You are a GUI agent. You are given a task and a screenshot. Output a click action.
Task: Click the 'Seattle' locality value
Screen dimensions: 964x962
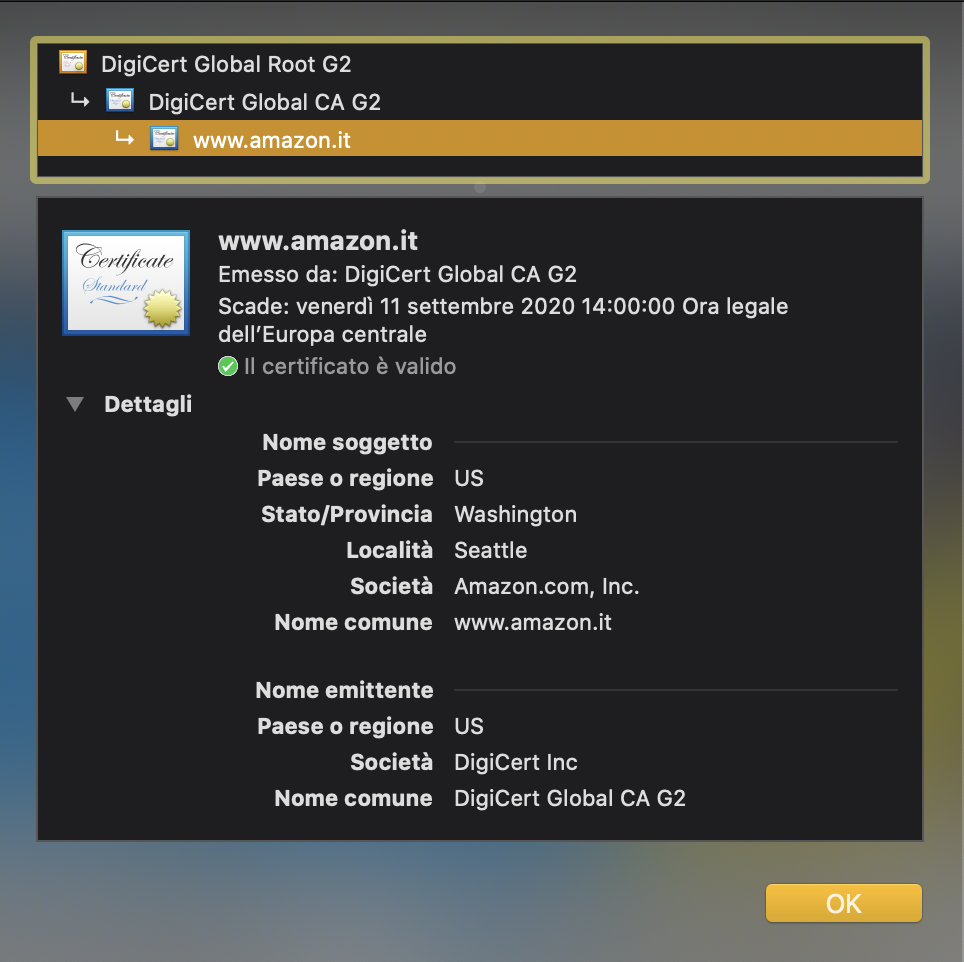point(490,550)
